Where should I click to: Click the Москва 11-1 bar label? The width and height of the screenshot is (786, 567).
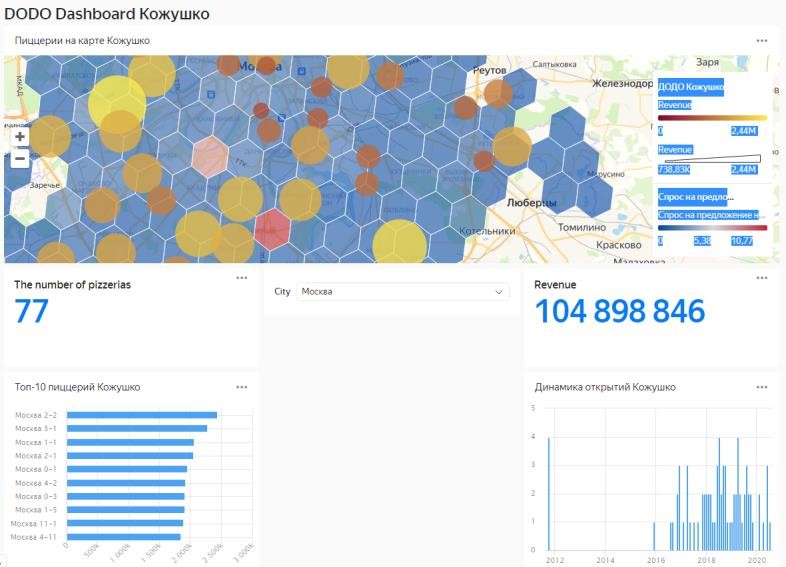pos(34,523)
